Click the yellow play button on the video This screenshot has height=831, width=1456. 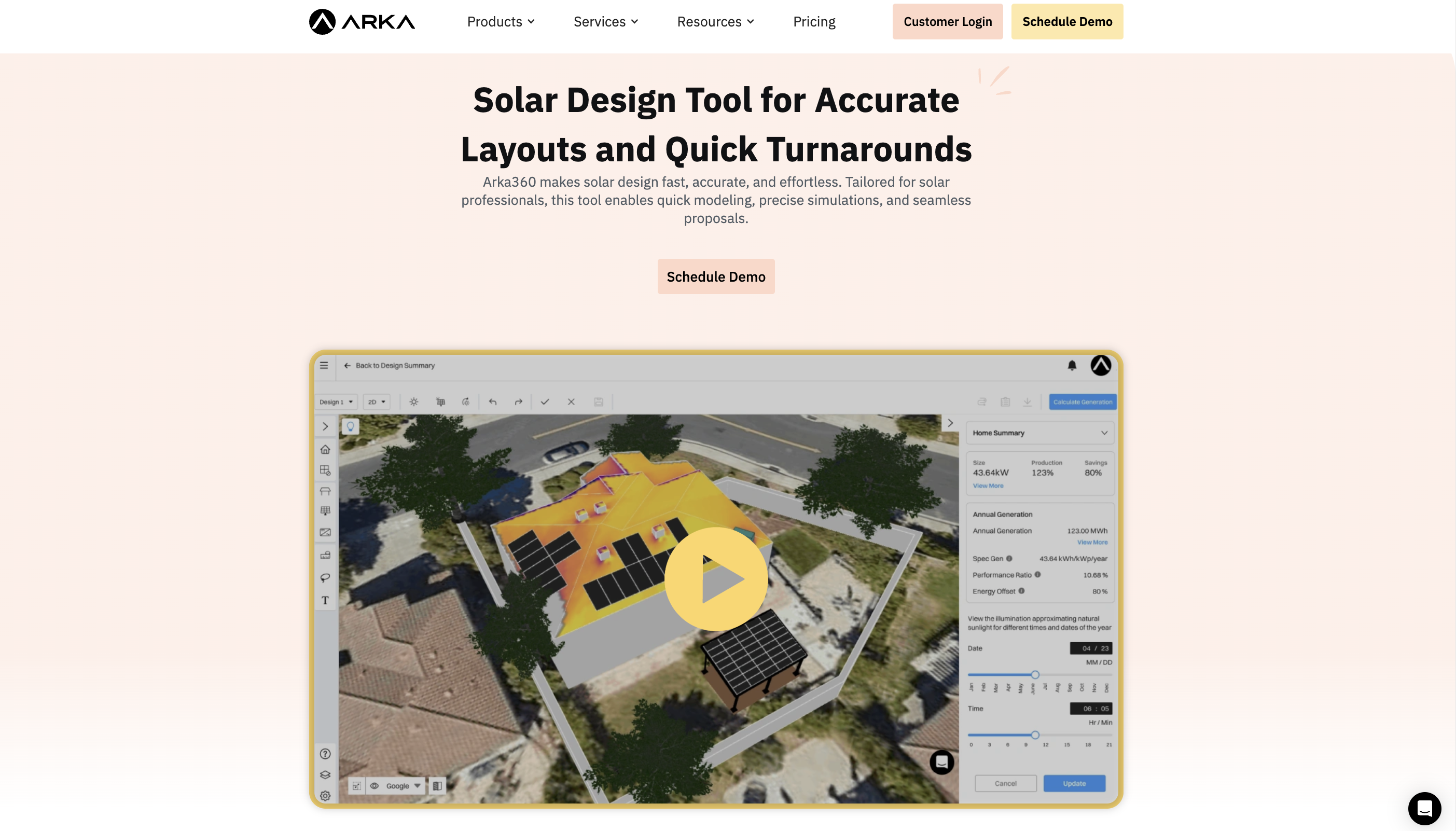pos(716,579)
